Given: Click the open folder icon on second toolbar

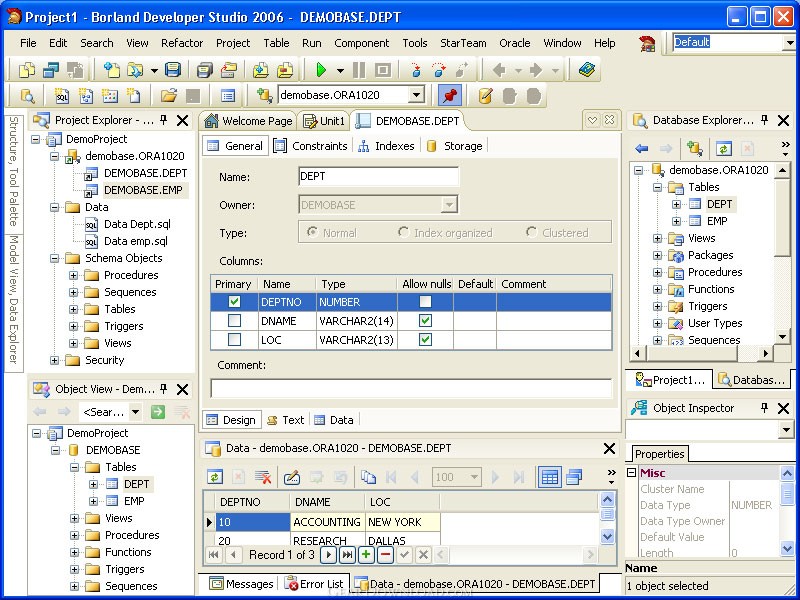Looking at the screenshot, I should [x=169, y=95].
